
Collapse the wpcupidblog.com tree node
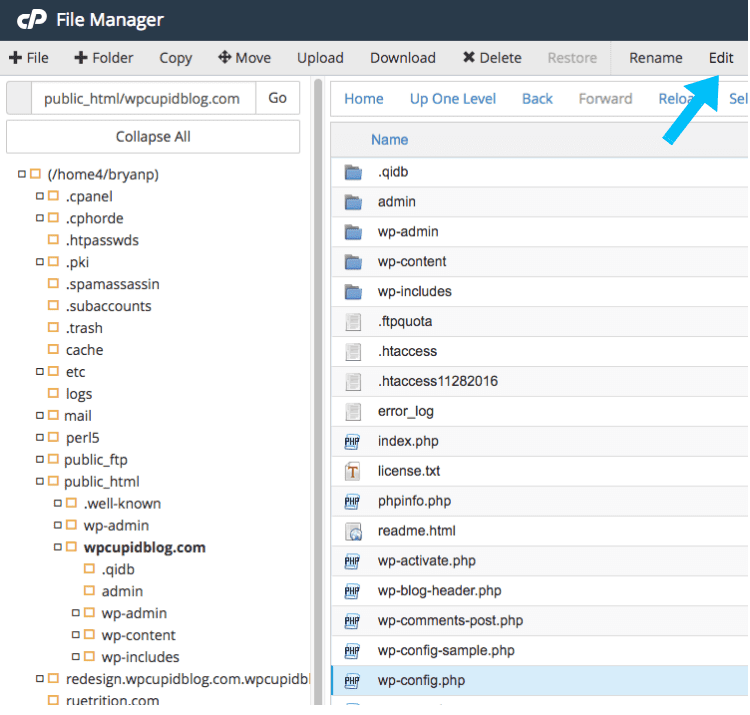(x=58, y=547)
